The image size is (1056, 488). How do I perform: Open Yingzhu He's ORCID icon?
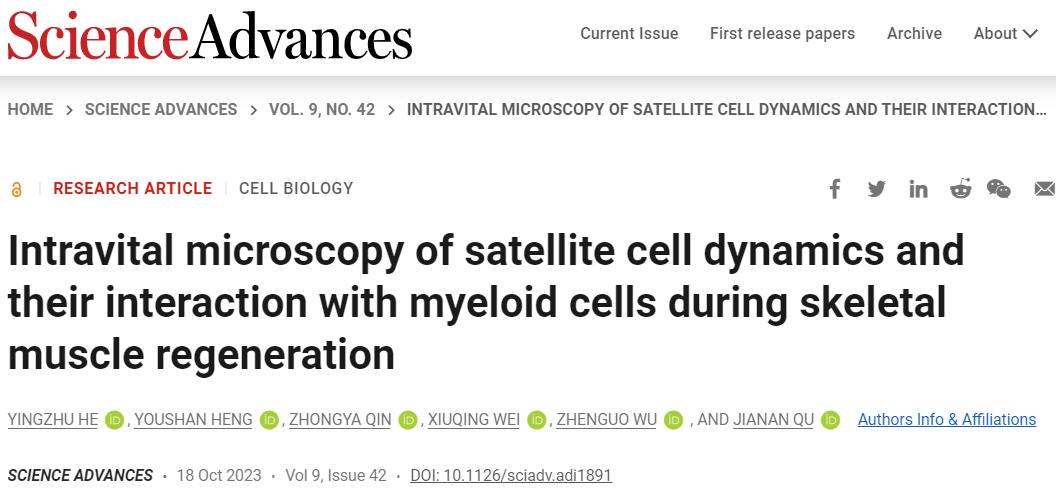(115, 420)
